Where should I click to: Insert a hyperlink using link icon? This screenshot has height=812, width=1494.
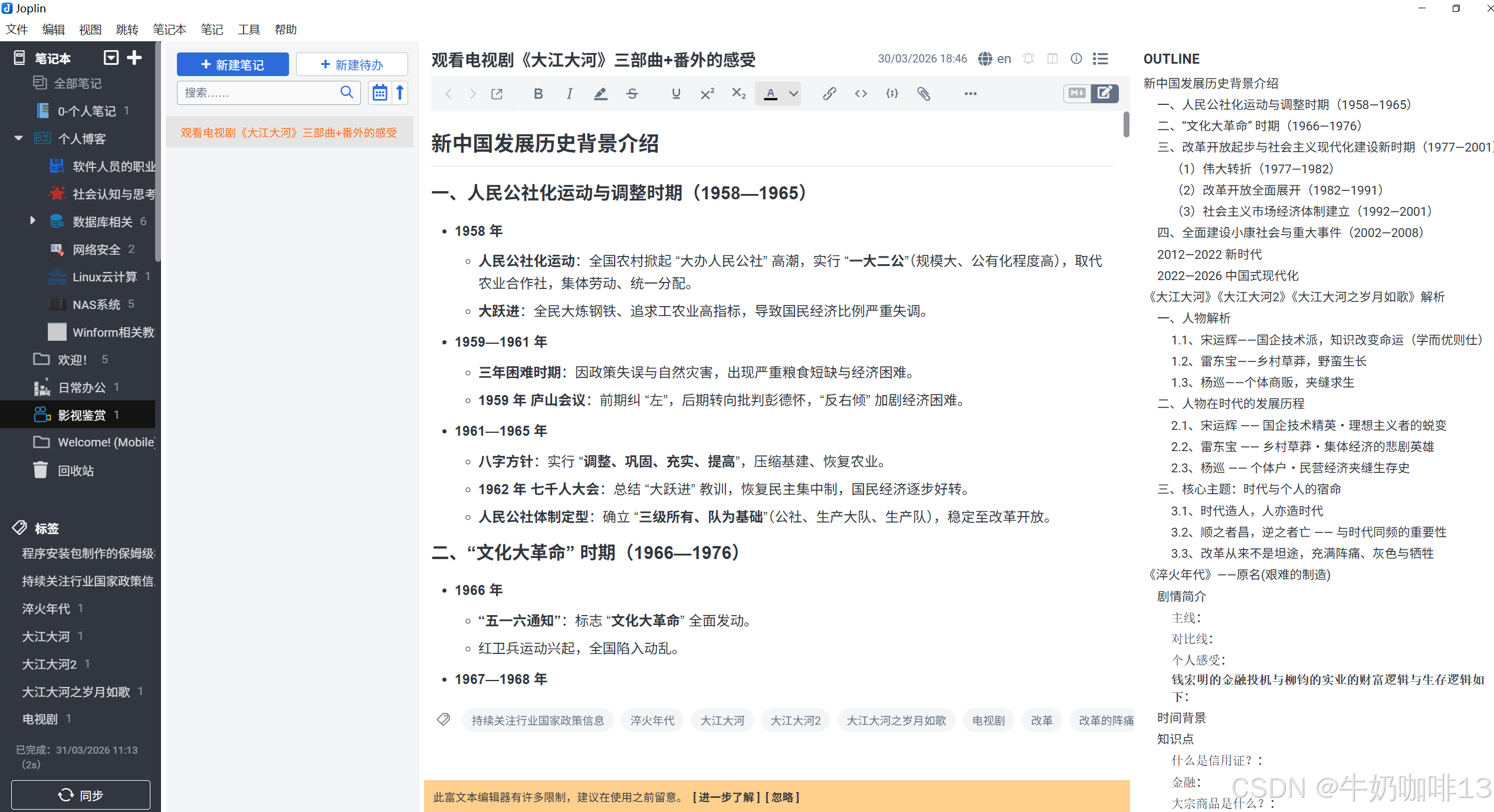pyautogui.click(x=829, y=94)
